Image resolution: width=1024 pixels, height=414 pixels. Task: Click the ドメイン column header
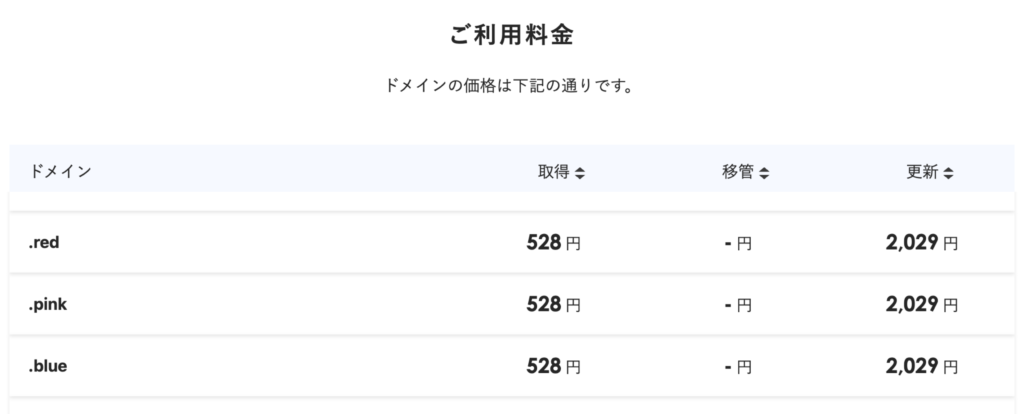click(x=61, y=172)
